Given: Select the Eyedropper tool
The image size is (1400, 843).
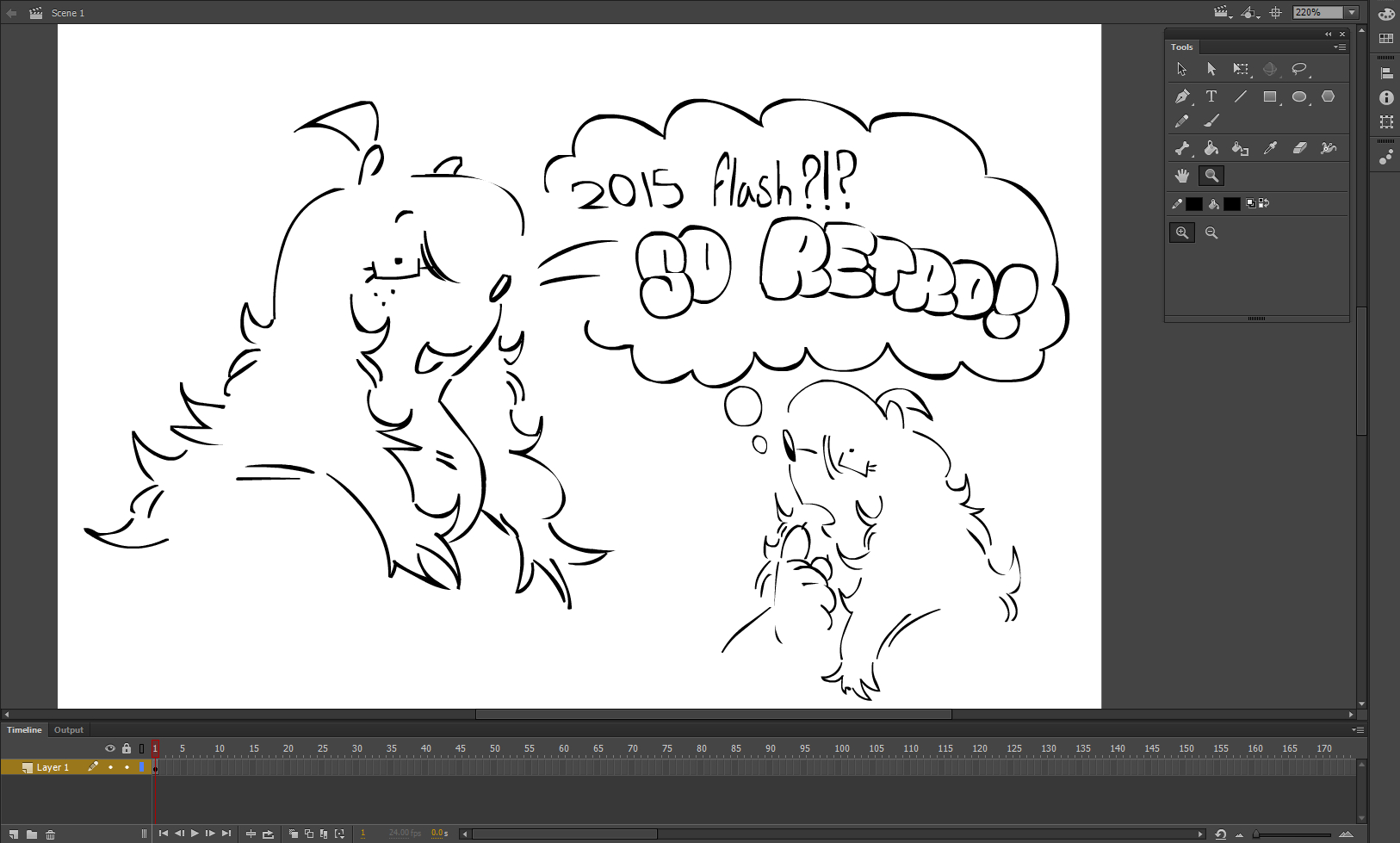Looking at the screenshot, I should [x=1270, y=148].
